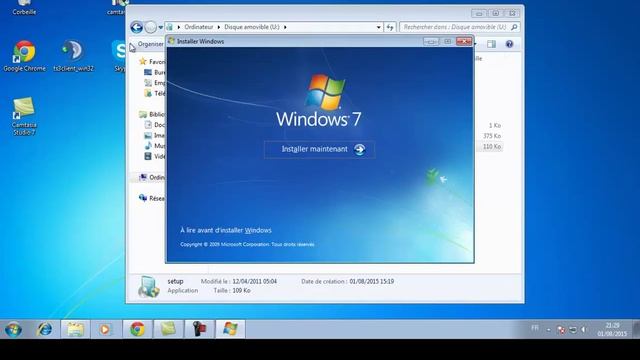The height and width of the screenshot is (360, 640).
Task: Switch to Camtasia Studio taskbar button
Action: [x=168, y=329]
